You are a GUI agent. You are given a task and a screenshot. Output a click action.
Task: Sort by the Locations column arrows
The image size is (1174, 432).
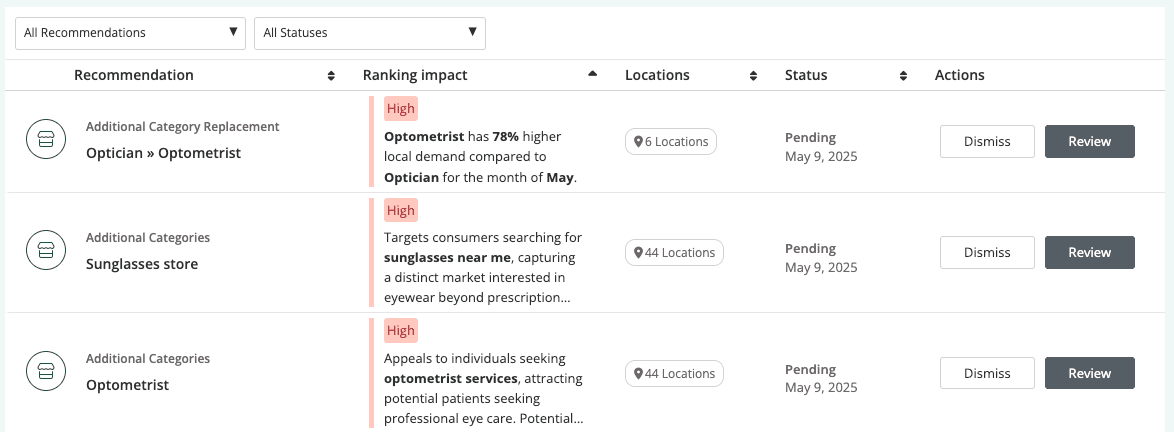753,76
